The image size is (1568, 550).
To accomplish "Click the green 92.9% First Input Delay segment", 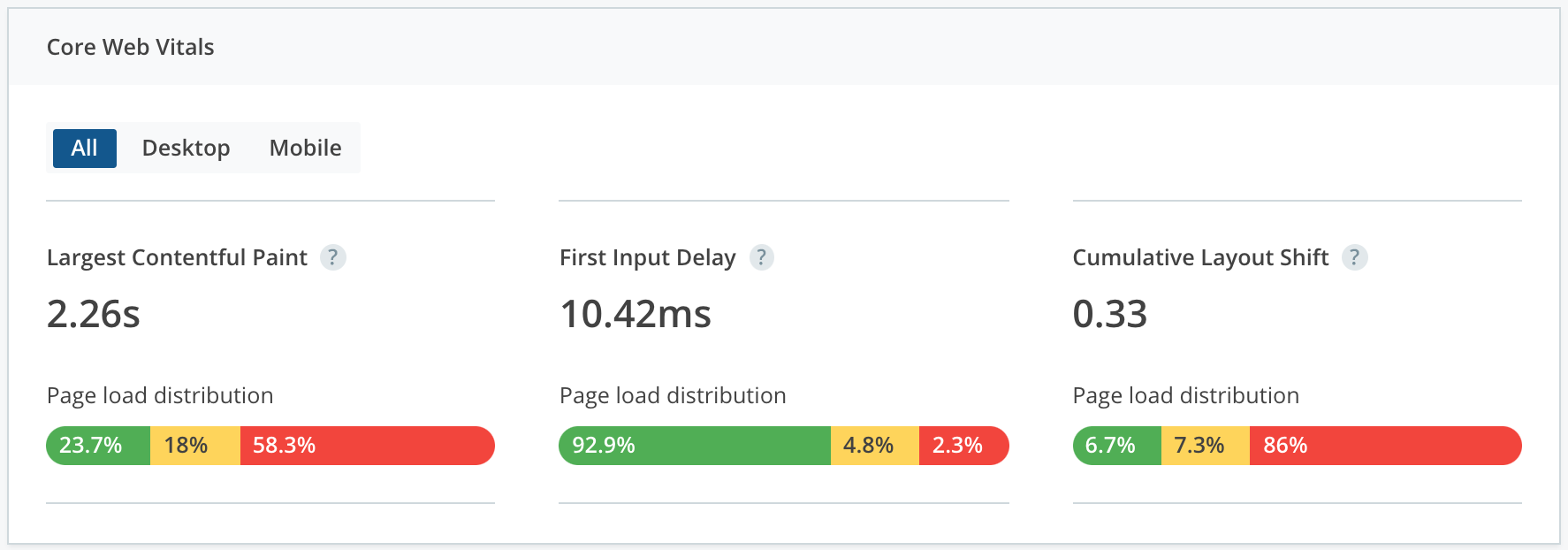I will point(689,446).
